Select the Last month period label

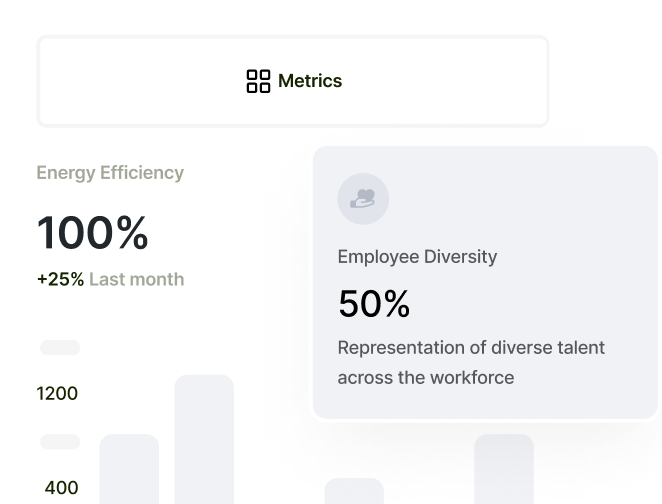click(x=136, y=279)
